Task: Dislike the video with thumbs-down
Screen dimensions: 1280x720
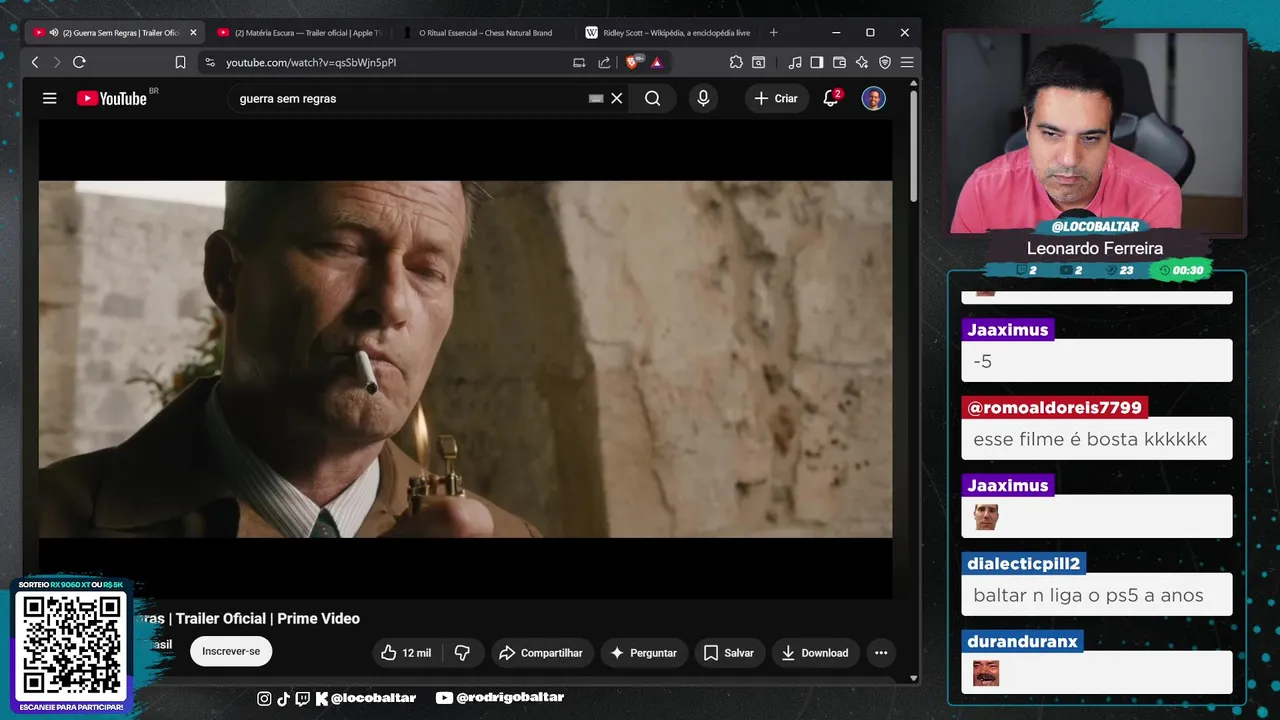Action: tap(462, 653)
